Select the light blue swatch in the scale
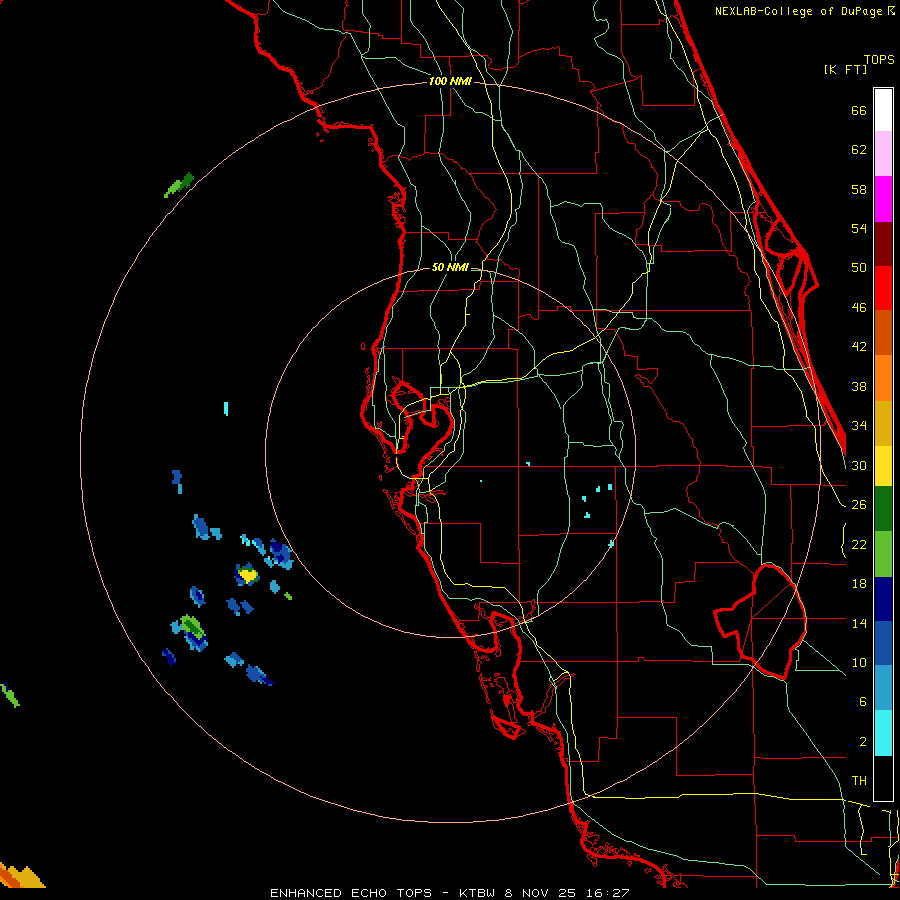 point(883,688)
